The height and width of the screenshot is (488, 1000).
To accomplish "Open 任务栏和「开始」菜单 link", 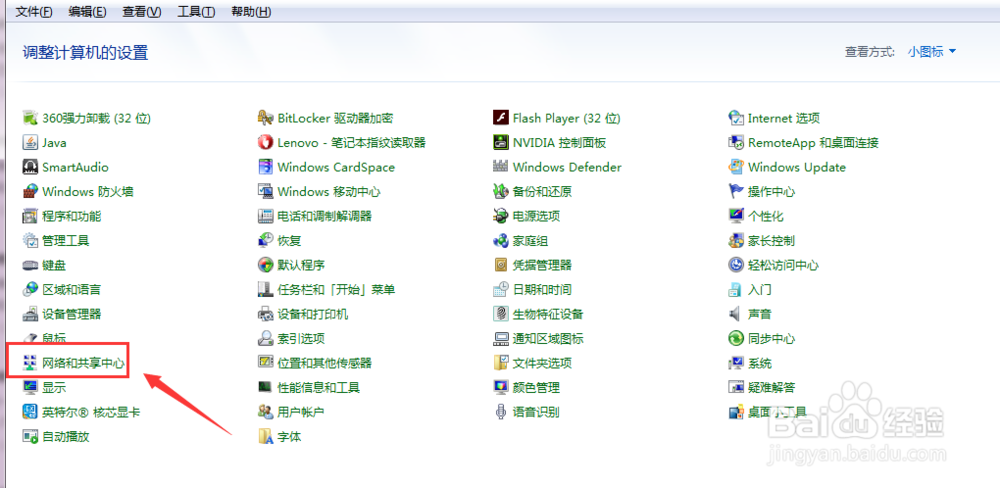I will [x=337, y=290].
